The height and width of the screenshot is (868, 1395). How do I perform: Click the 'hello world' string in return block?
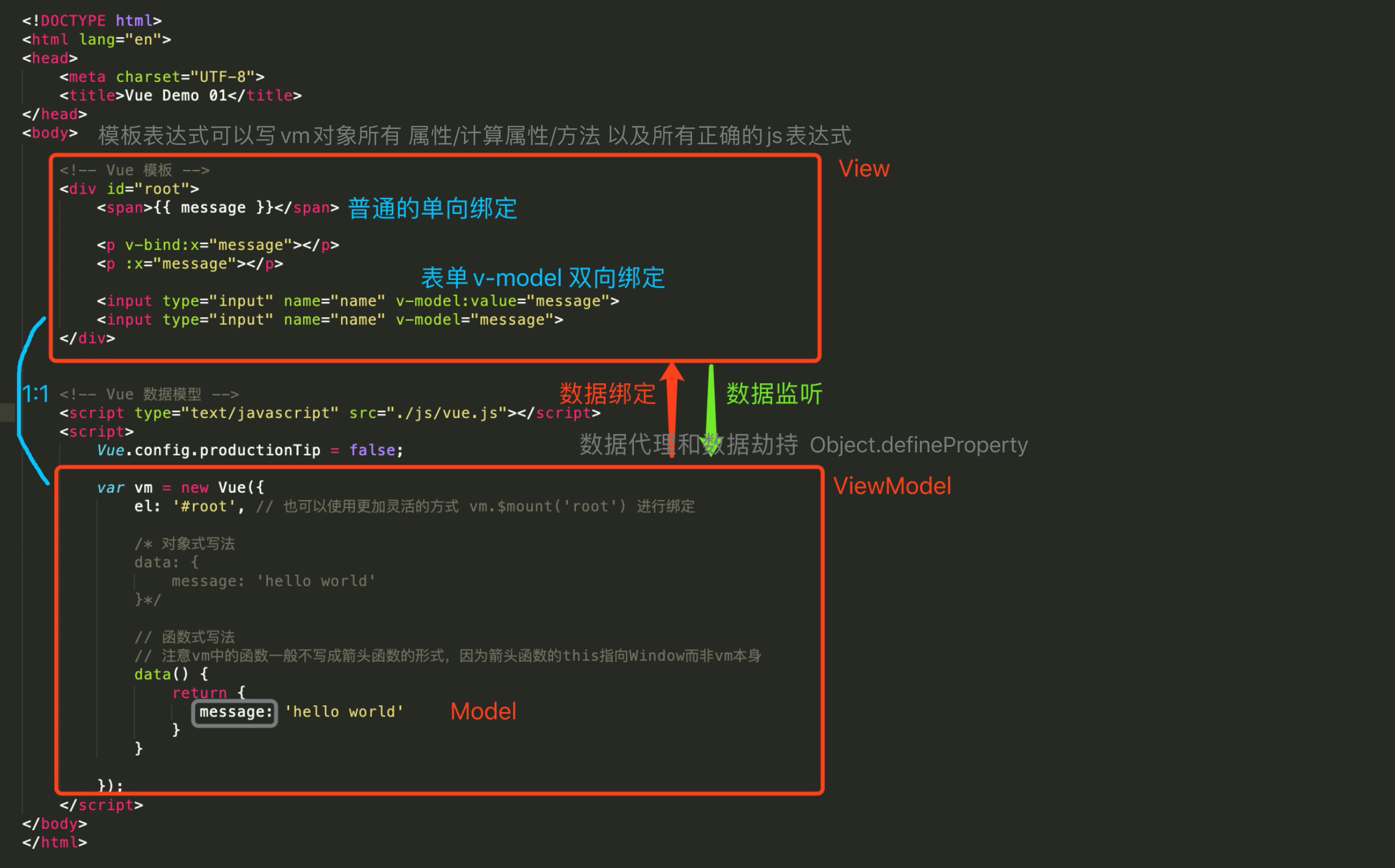(344, 712)
